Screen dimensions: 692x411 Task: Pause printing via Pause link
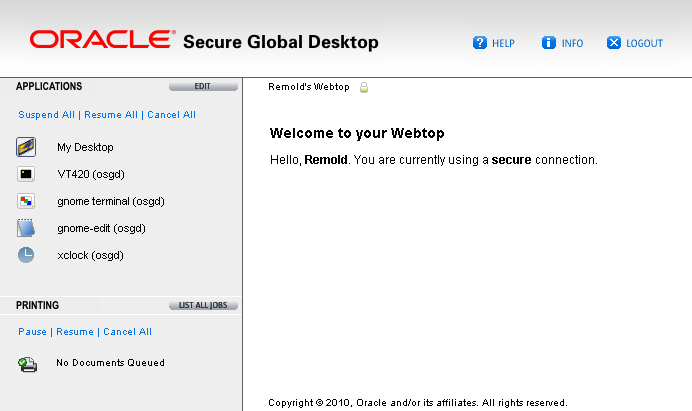tap(32, 332)
